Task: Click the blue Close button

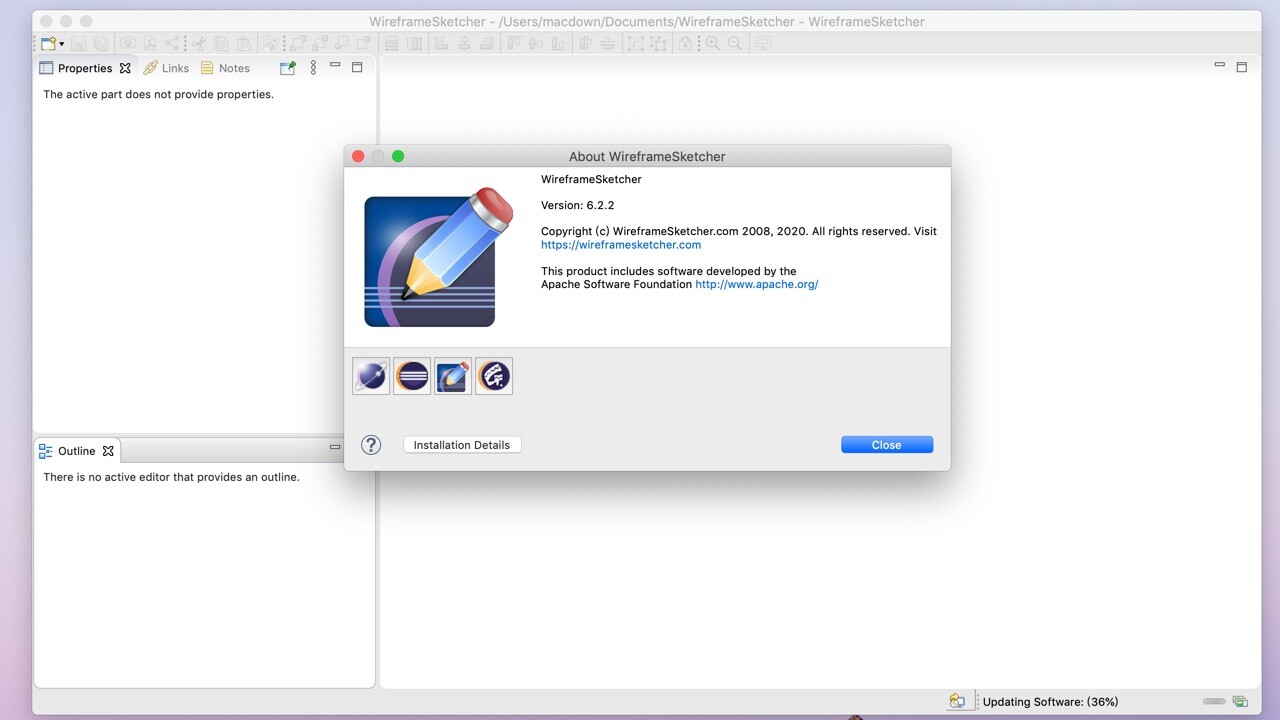Action: coord(887,445)
